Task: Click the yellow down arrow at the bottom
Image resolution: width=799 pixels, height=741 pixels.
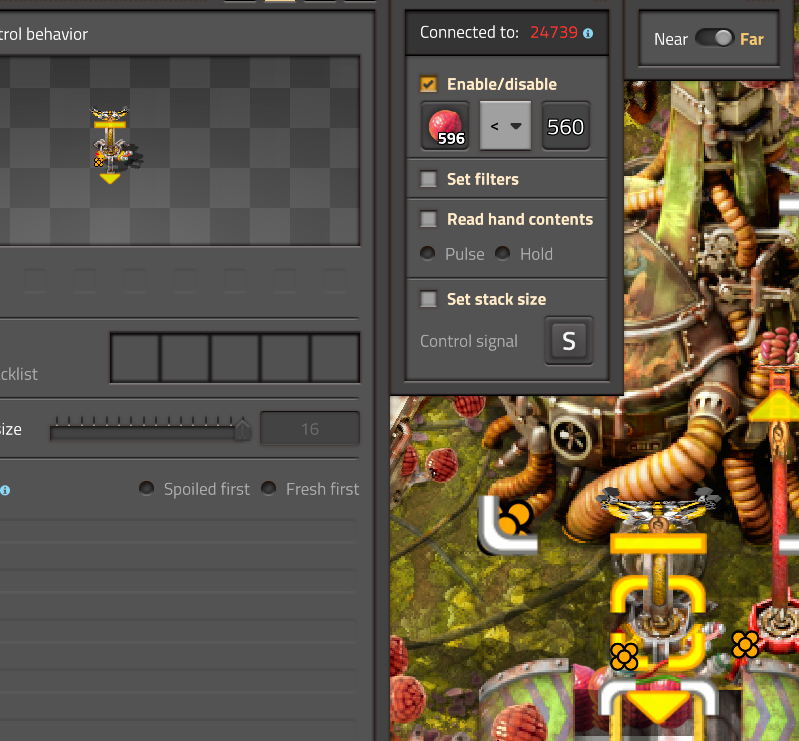Action: [x=657, y=710]
